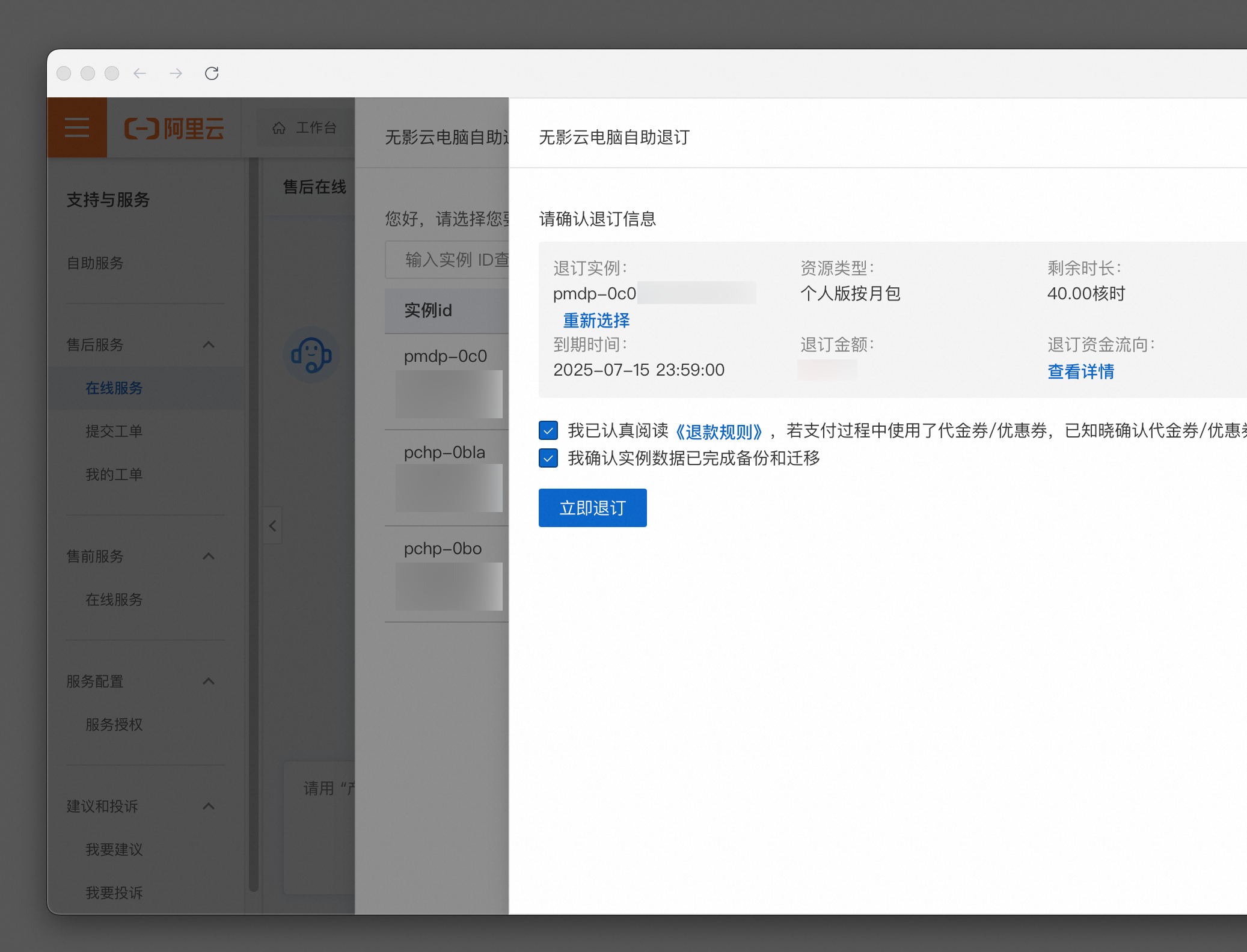
Task: Click the customer service robot avatar
Action: tap(311, 355)
